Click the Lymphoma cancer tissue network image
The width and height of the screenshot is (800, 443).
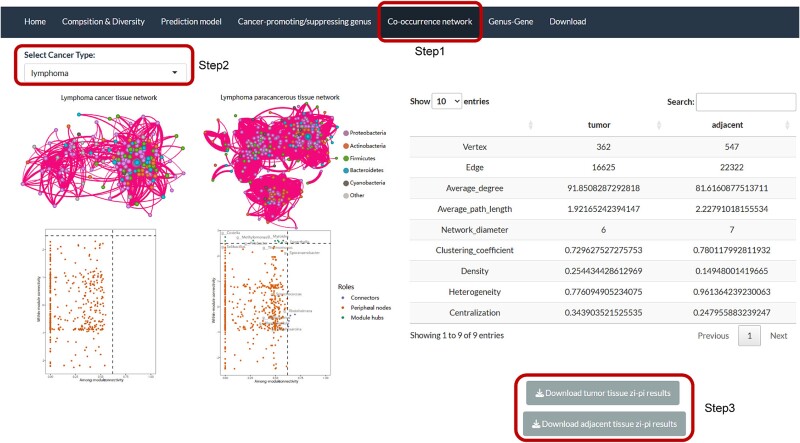coord(104,161)
